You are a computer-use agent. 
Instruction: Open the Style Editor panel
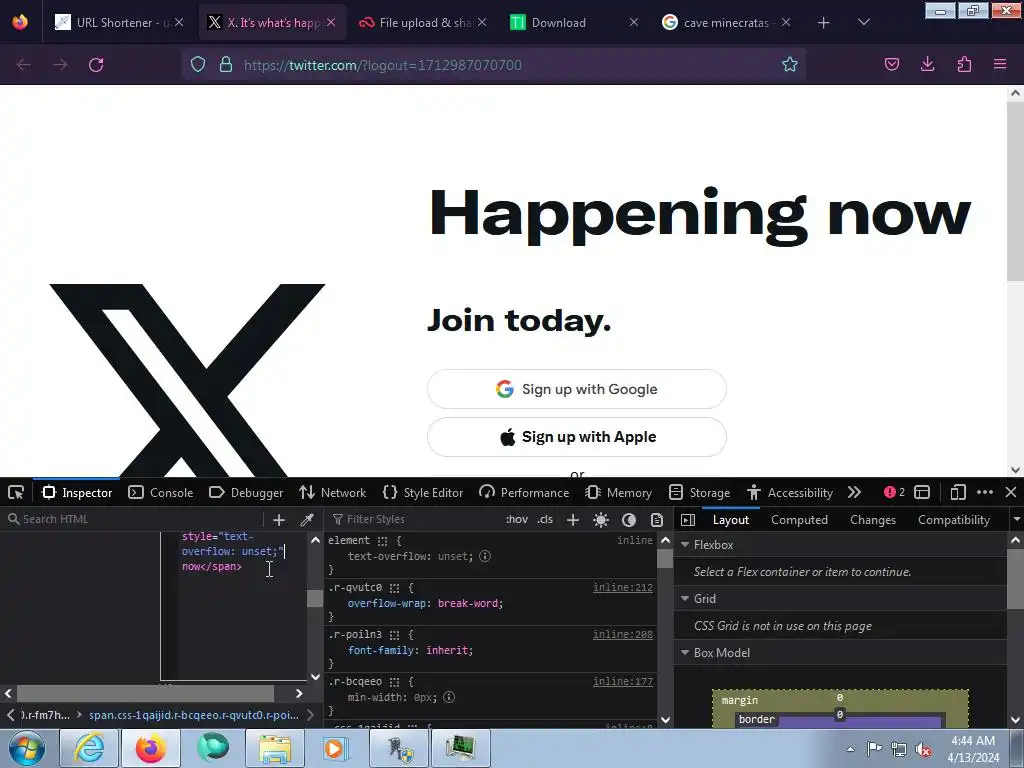click(423, 492)
